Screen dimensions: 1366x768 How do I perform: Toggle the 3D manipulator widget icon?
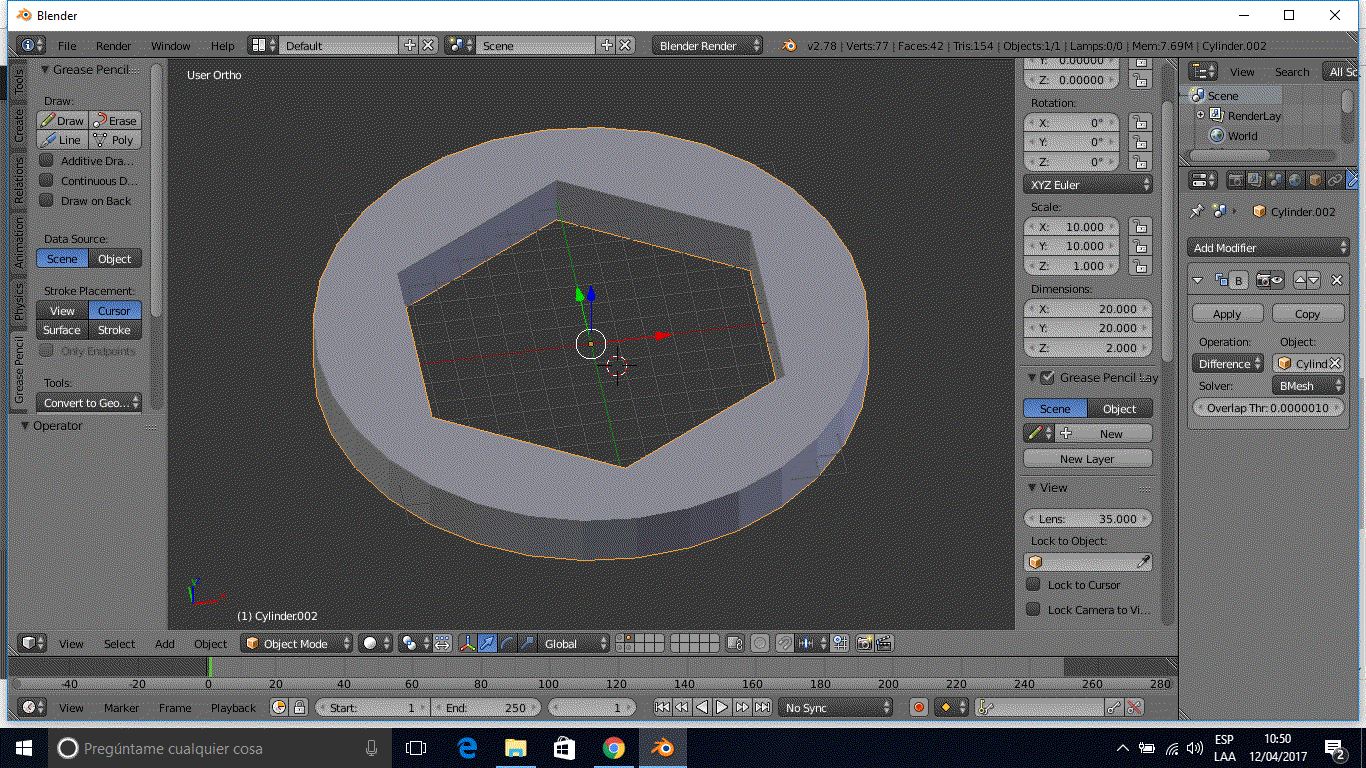click(467, 644)
